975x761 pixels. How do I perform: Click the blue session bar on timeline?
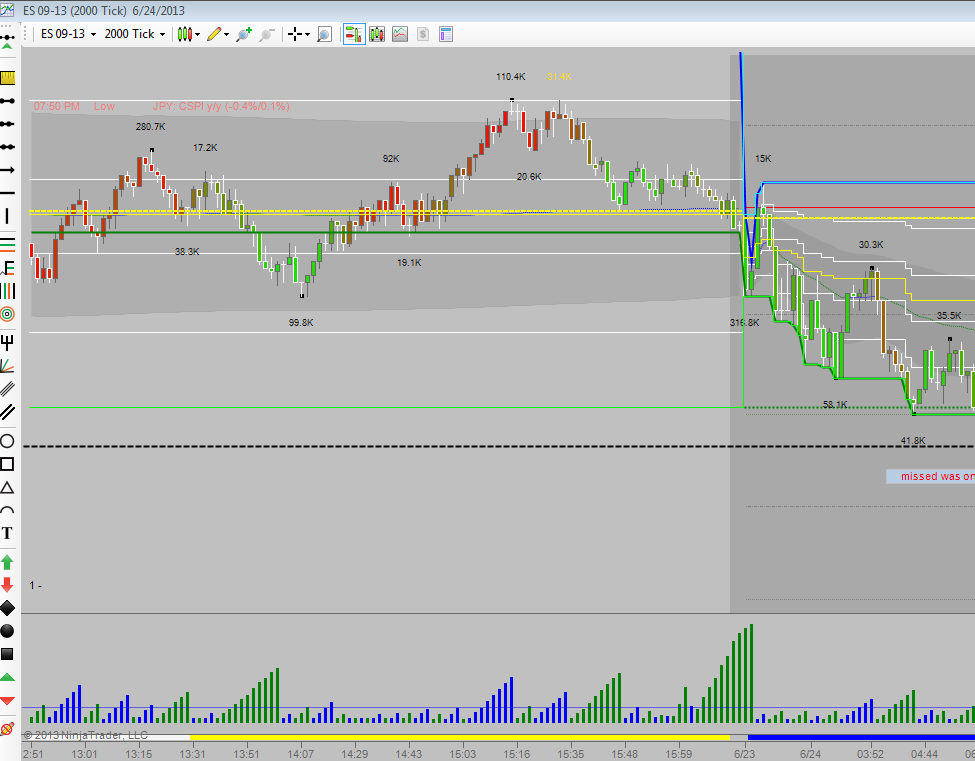click(861, 737)
